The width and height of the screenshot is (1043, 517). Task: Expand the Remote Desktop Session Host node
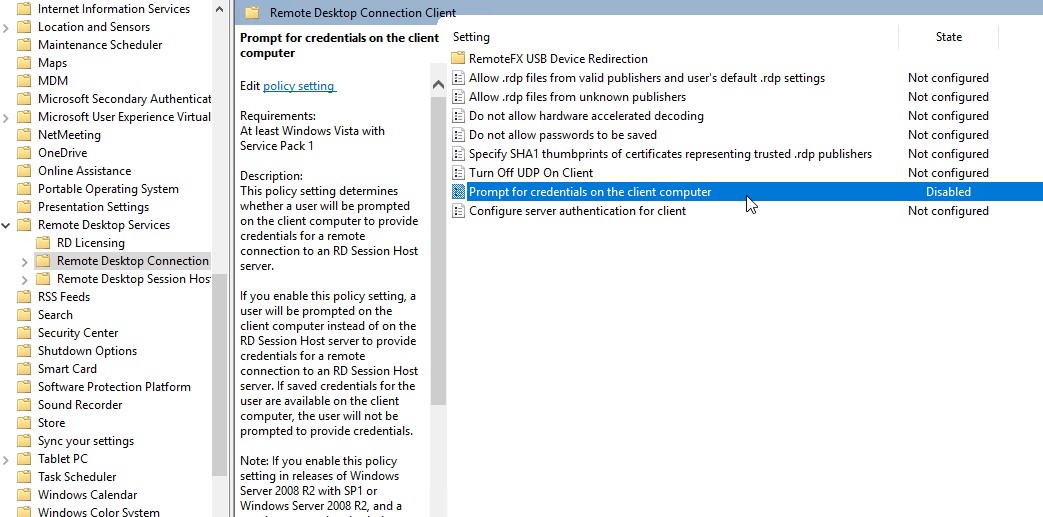[25, 279]
